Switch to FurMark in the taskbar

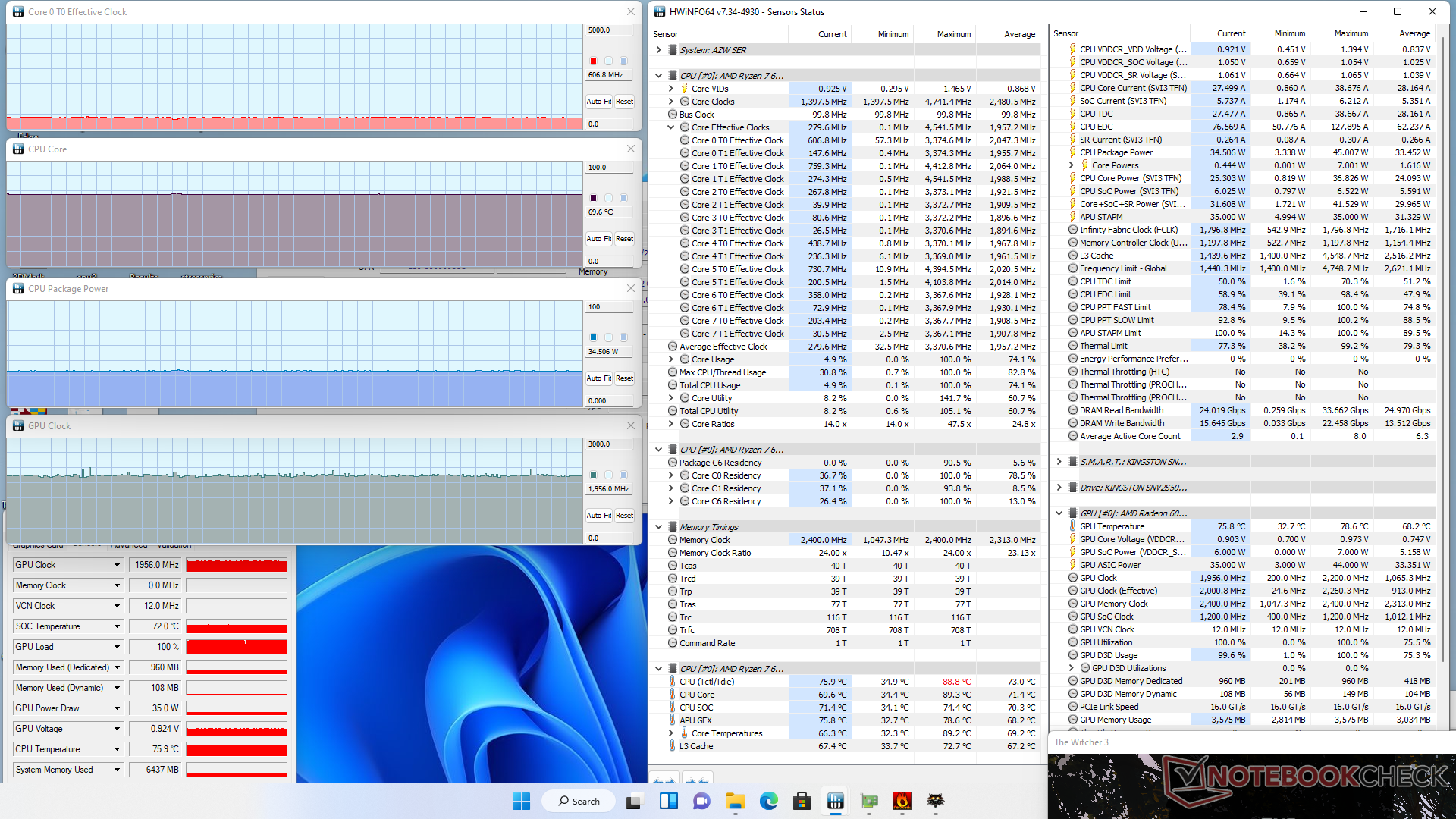pyautogui.click(x=902, y=801)
